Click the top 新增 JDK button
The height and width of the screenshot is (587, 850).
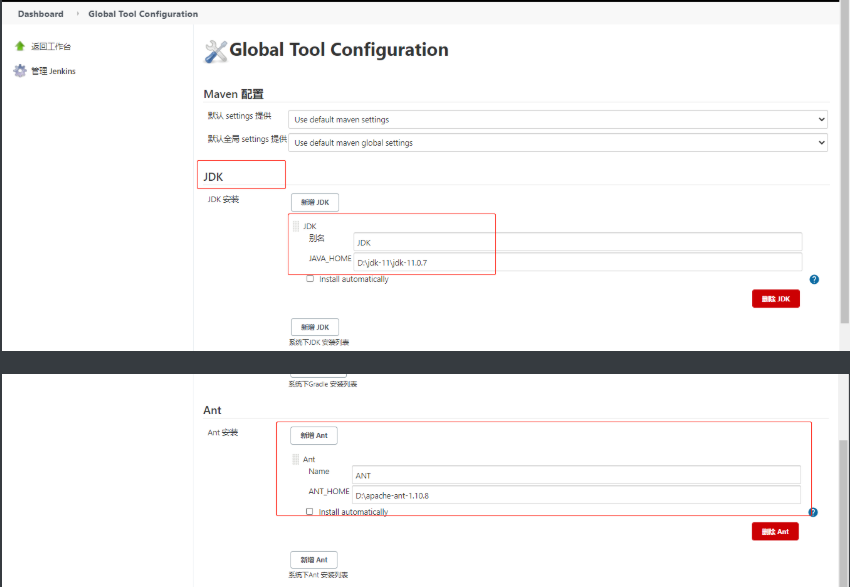pyautogui.click(x=315, y=202)
